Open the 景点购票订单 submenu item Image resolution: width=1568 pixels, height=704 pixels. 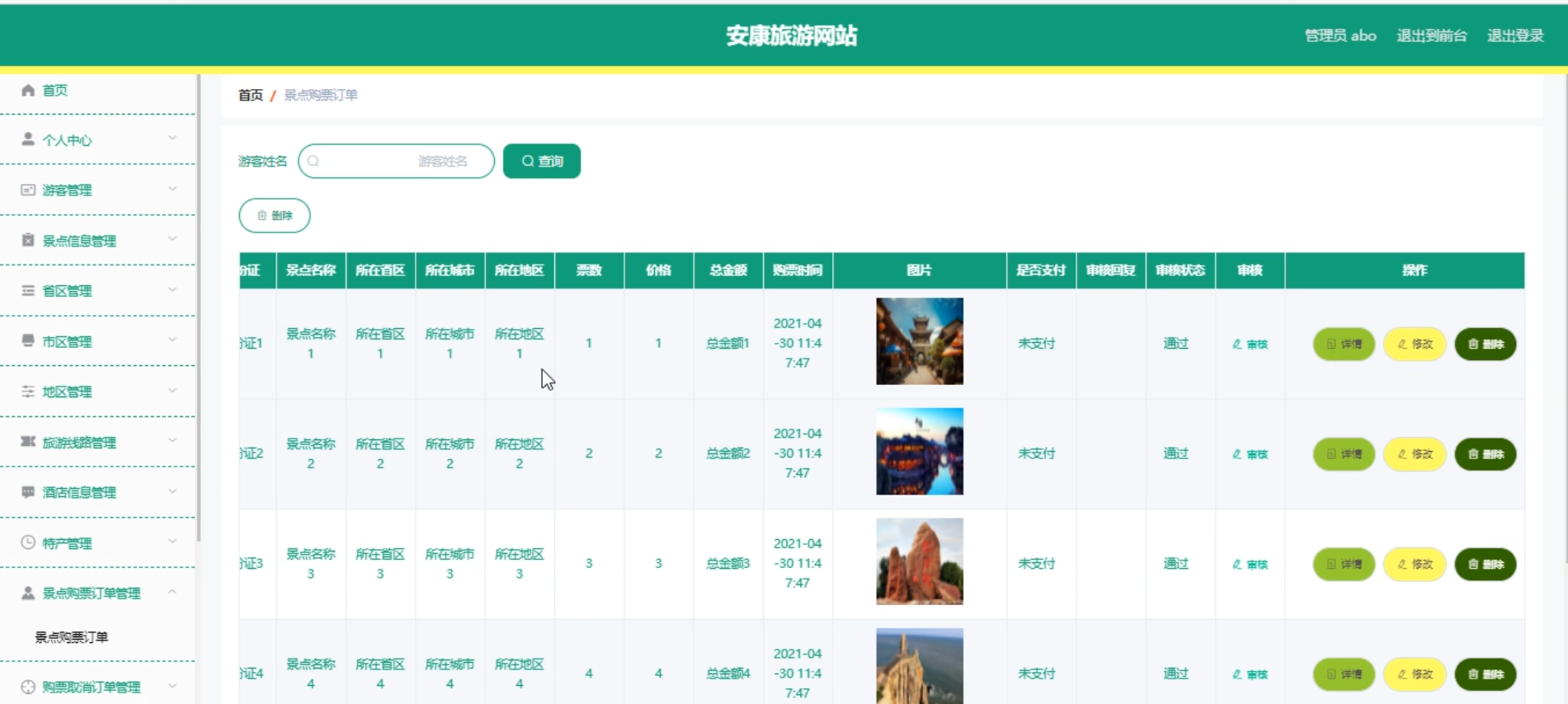[72, 637]
